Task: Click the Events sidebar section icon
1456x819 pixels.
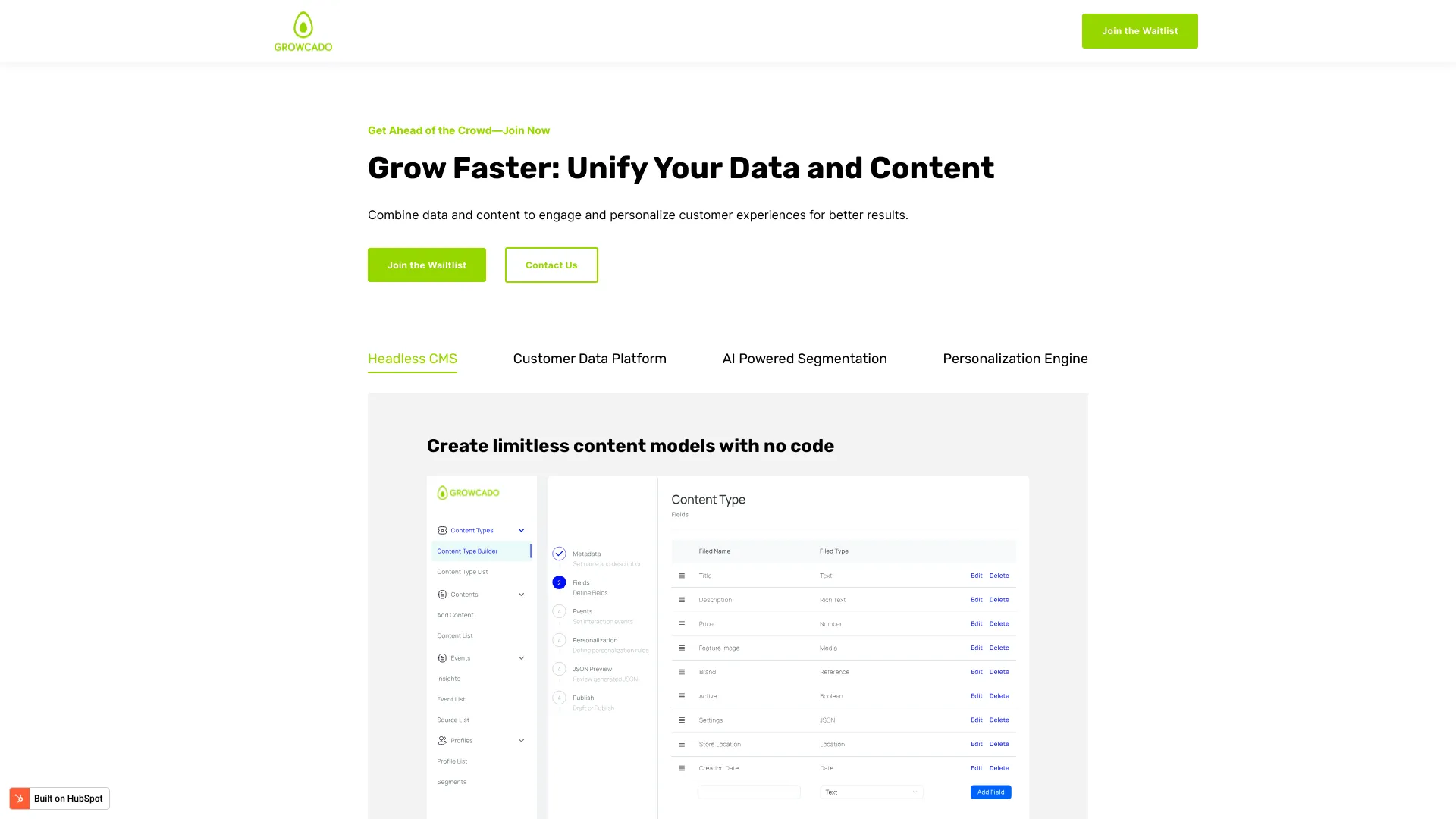Action: tap(442, 658)
